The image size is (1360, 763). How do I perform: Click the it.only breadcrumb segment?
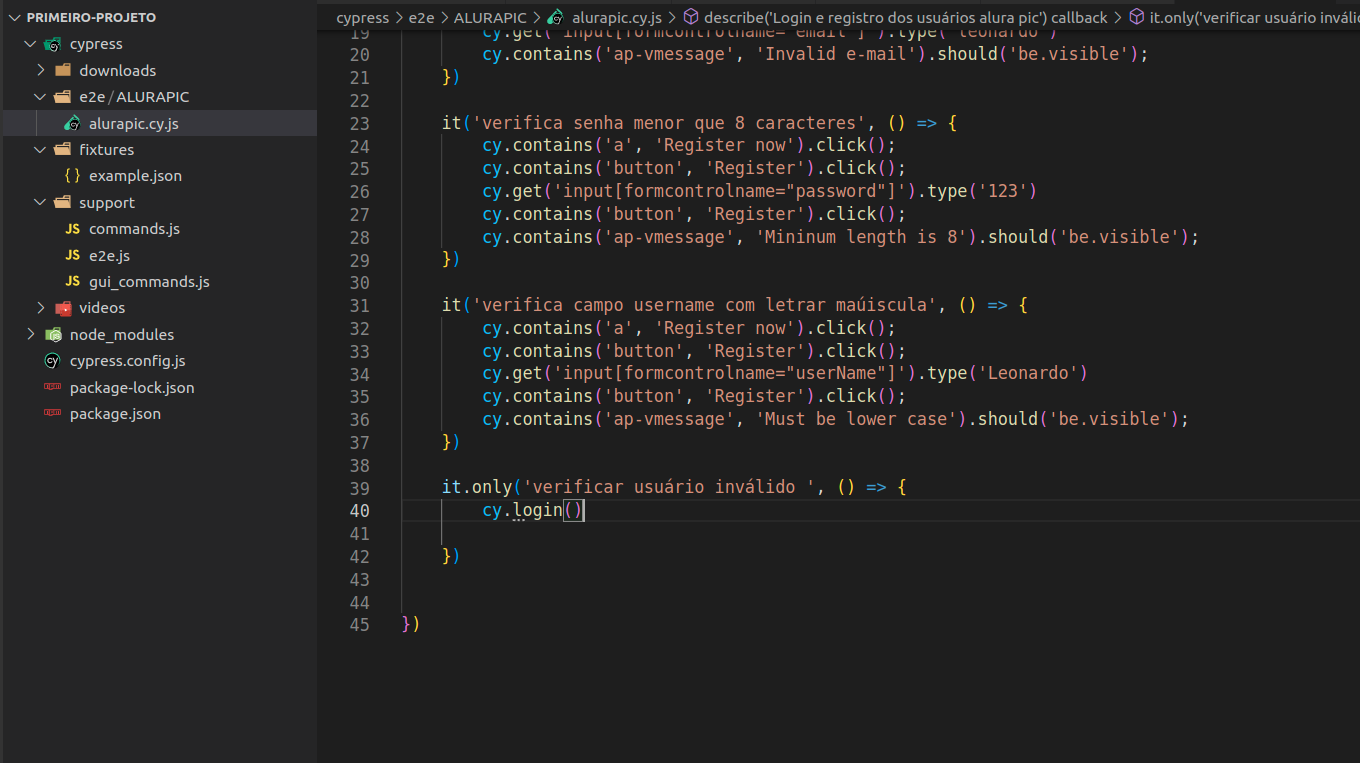(1254, 18)
